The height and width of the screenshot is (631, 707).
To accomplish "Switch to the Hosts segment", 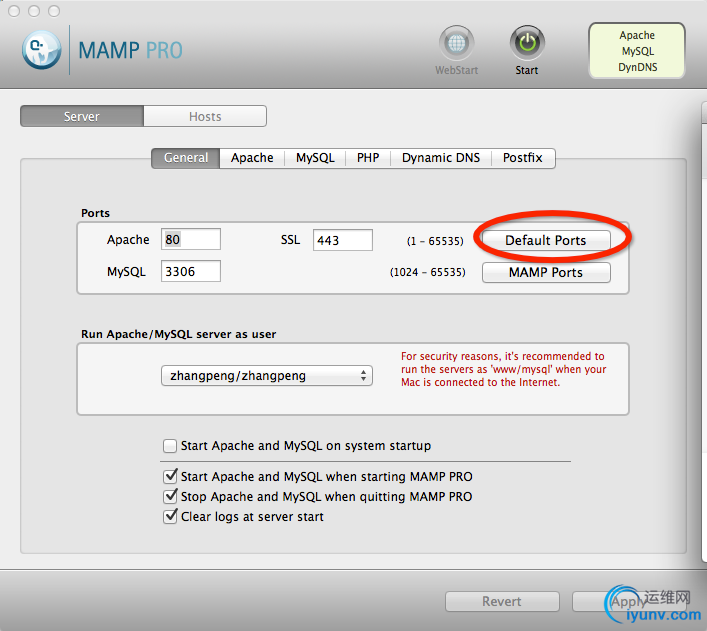I will point(205,116).
